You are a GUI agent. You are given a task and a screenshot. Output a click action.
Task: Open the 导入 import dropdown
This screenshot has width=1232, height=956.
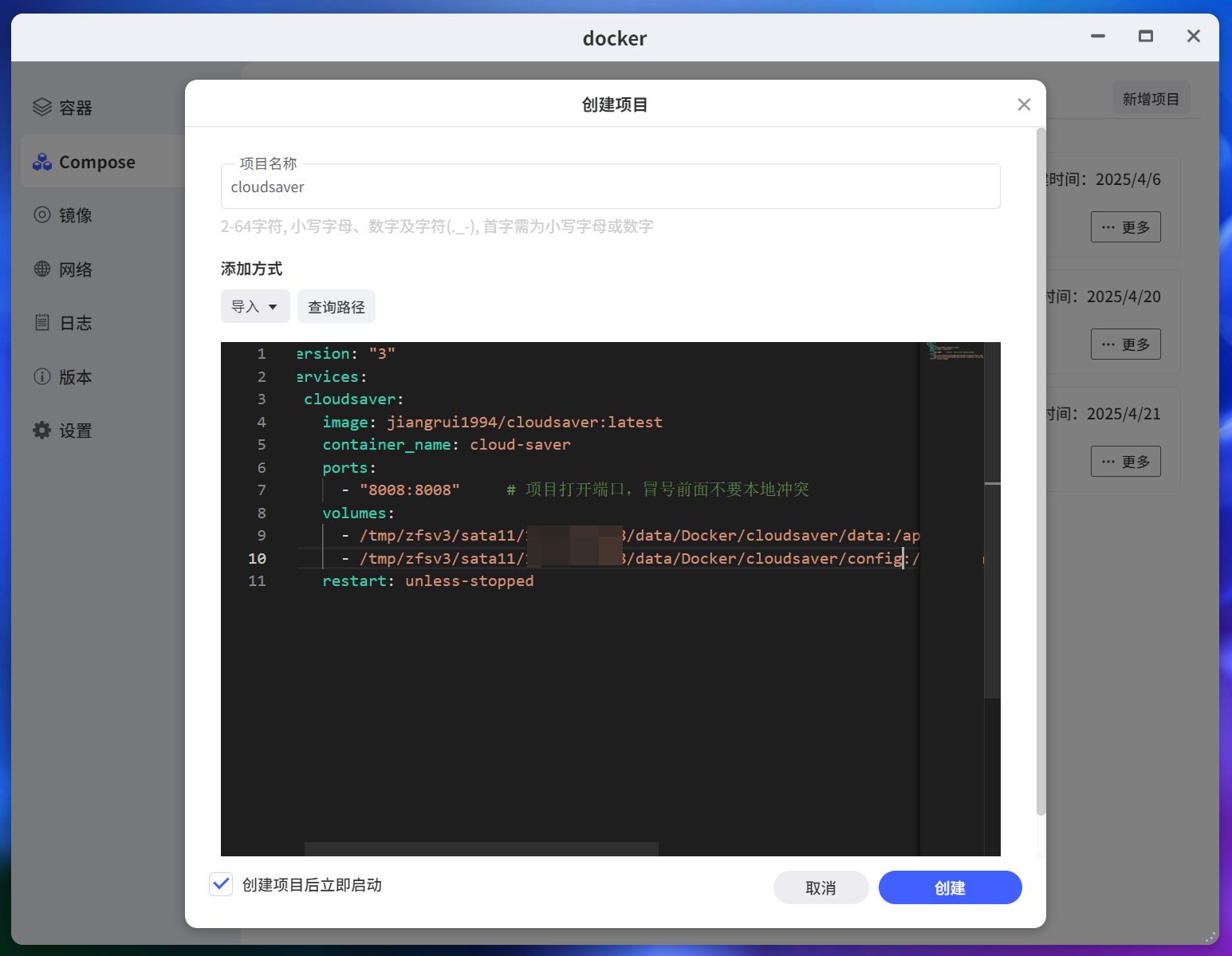(x=255, y=306)
